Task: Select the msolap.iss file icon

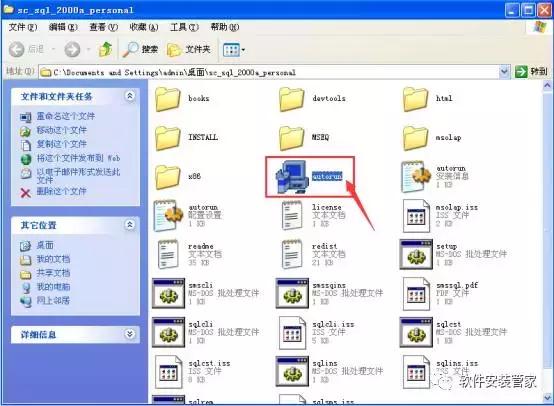Action: point(416,215)
